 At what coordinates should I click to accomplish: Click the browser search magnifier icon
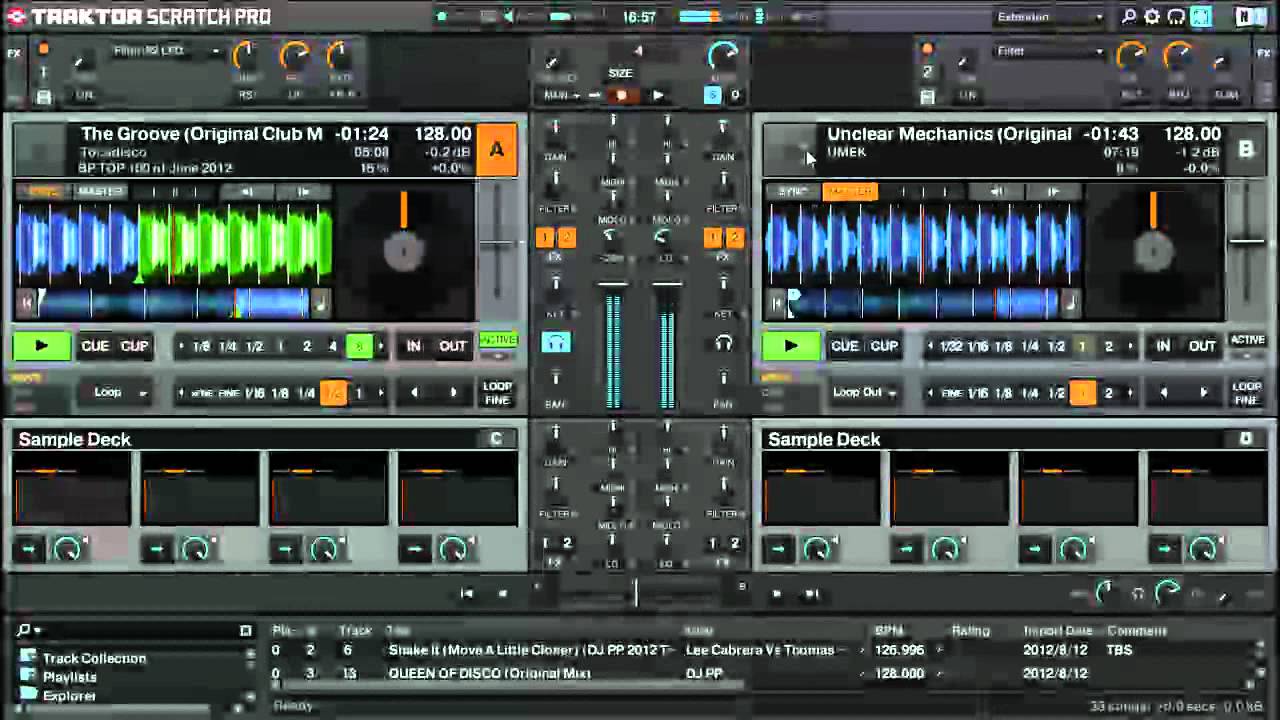24,631
